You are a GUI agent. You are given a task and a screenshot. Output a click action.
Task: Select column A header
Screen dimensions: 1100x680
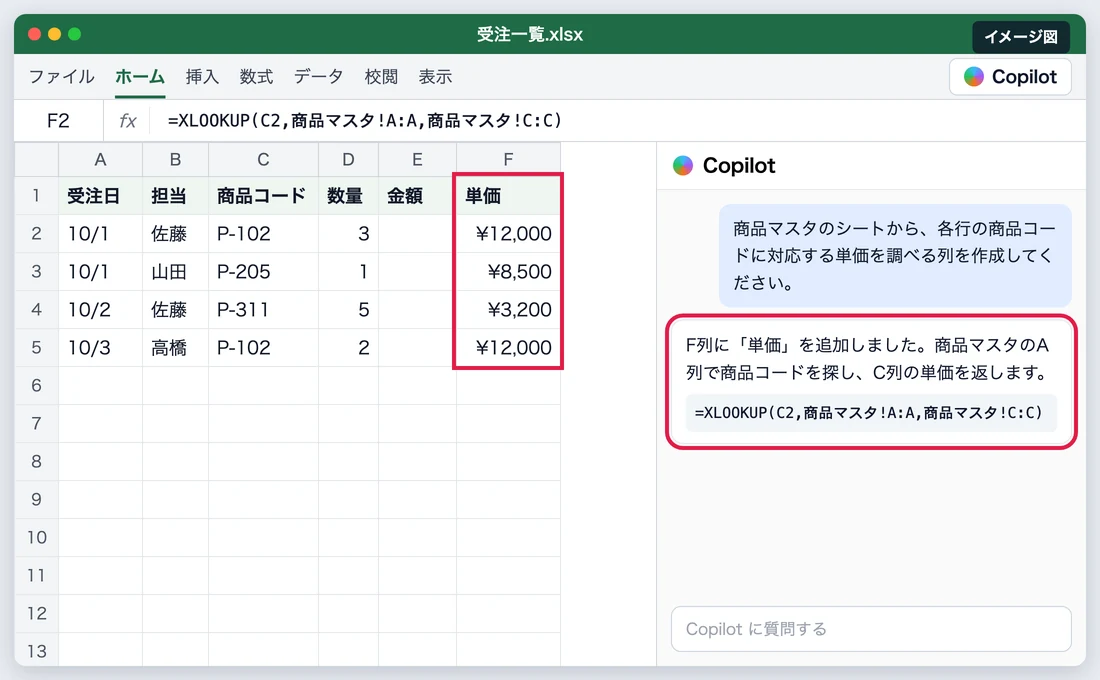point(100,159)
